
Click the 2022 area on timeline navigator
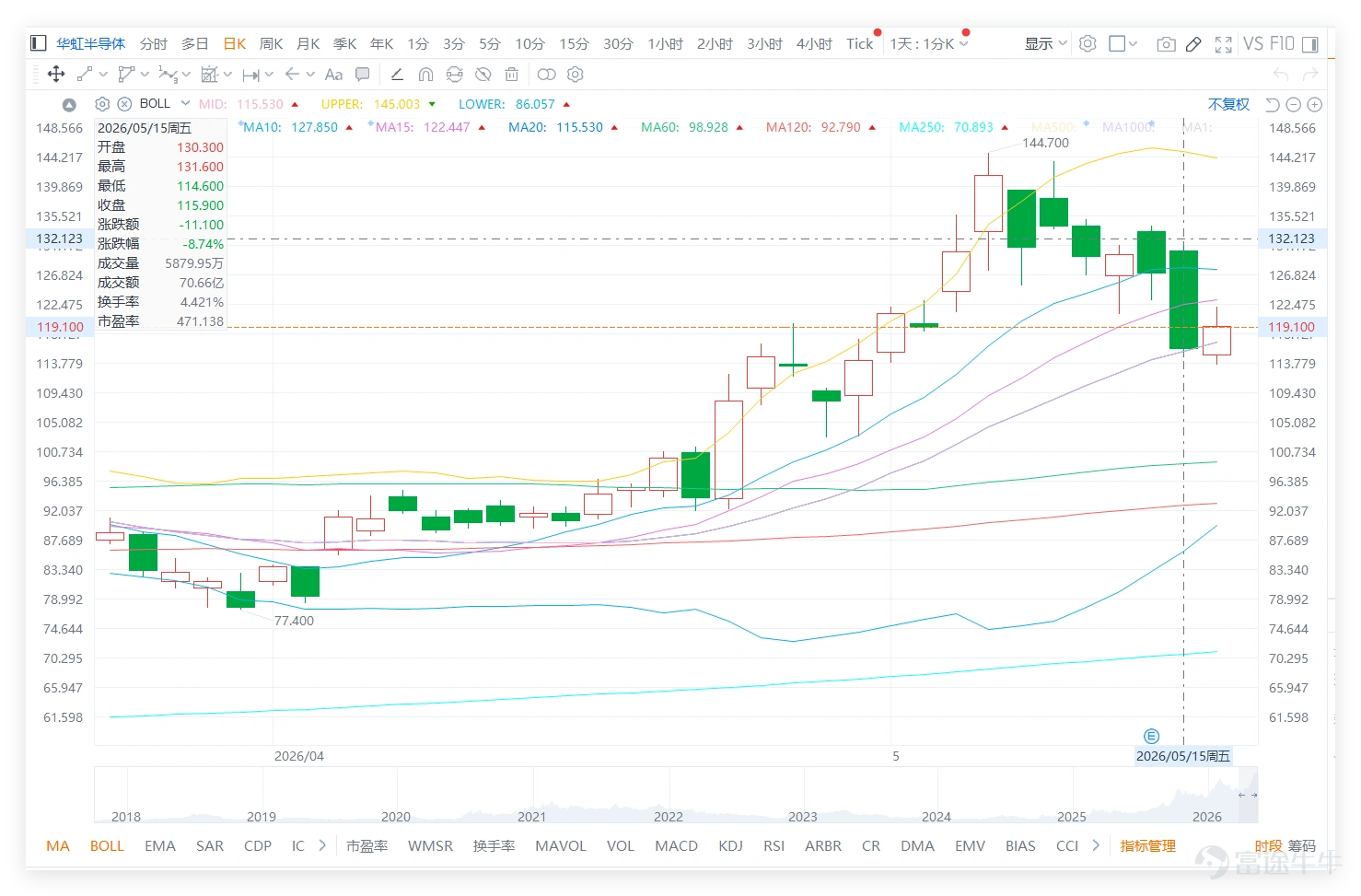[x=668, y=816]
